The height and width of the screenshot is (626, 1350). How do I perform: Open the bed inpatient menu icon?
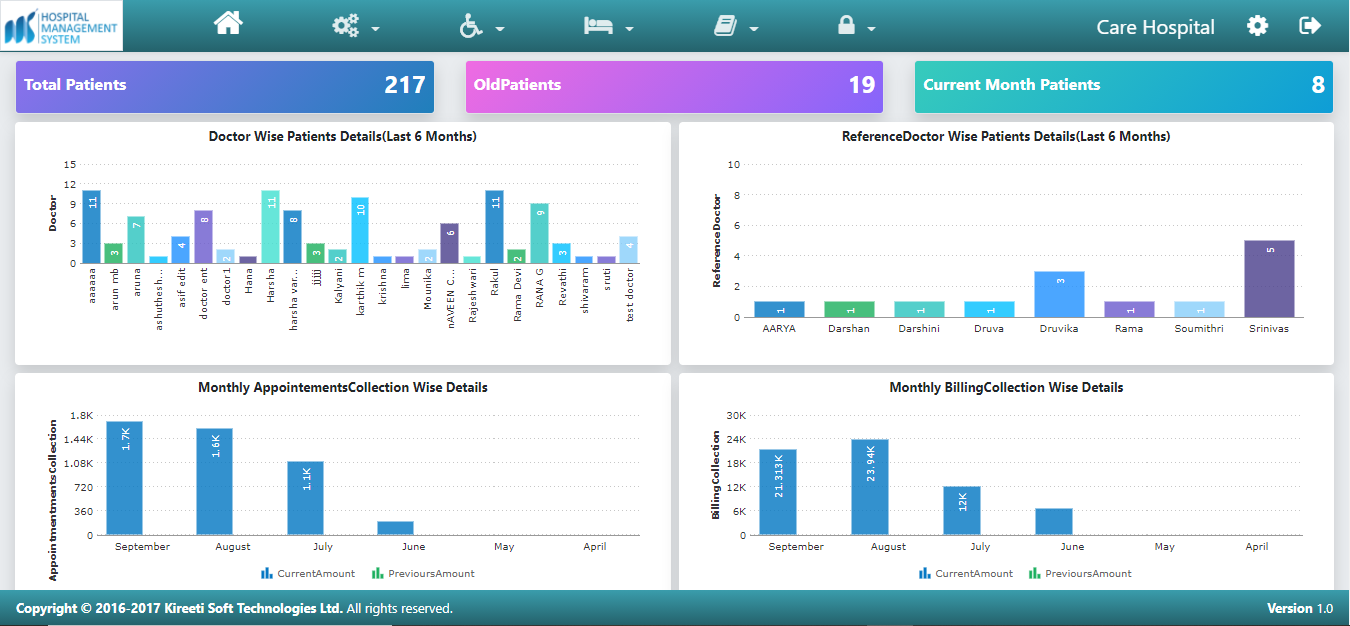598,26
